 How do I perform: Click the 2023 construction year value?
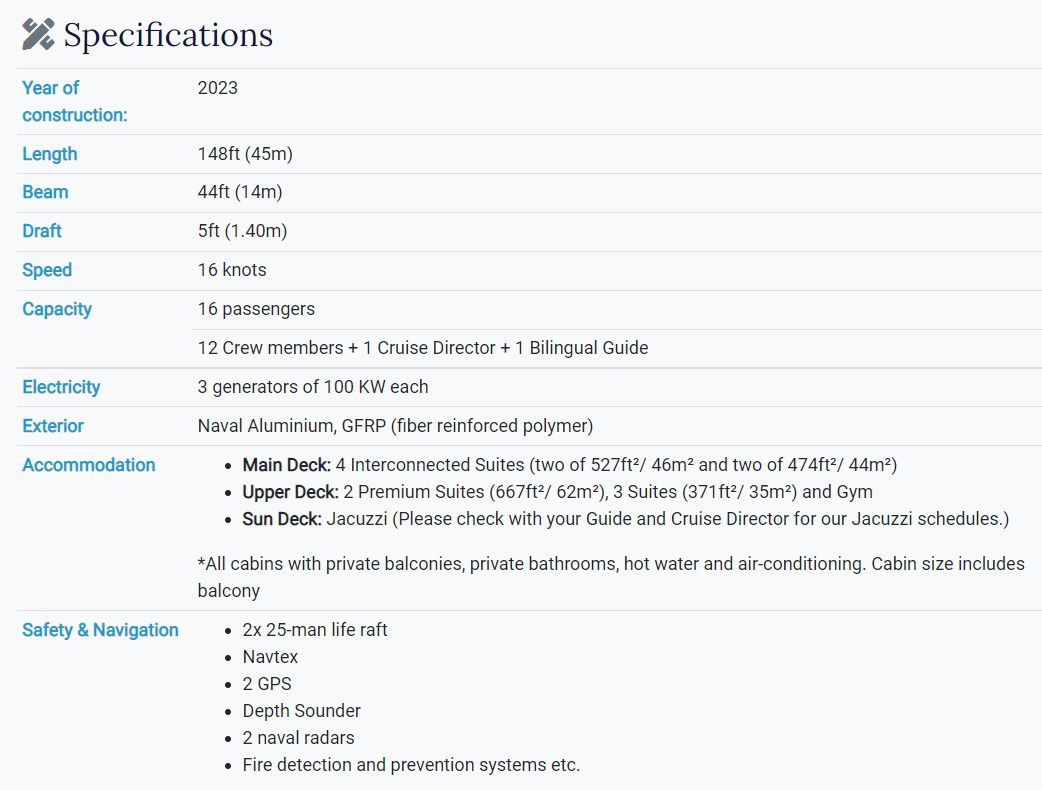pos(217,88)
